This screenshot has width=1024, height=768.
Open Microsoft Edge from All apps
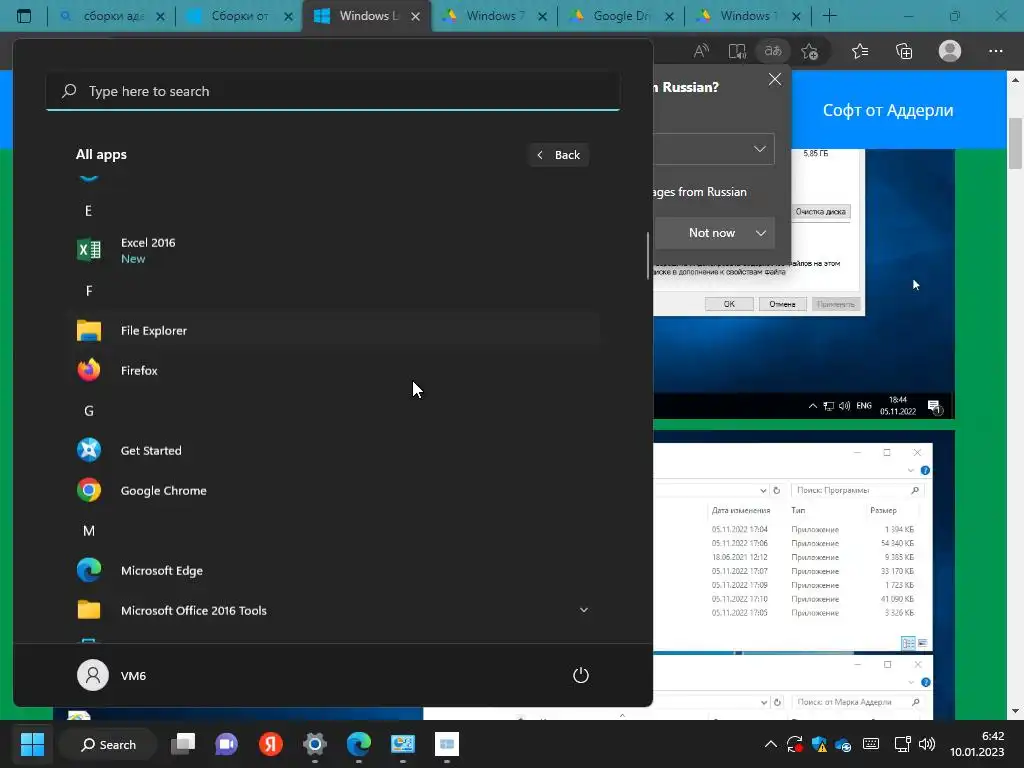click(x=332, y=570)
